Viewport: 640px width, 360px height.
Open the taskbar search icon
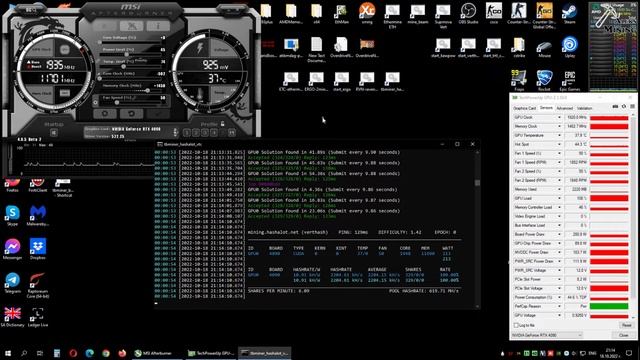[24, 353]
